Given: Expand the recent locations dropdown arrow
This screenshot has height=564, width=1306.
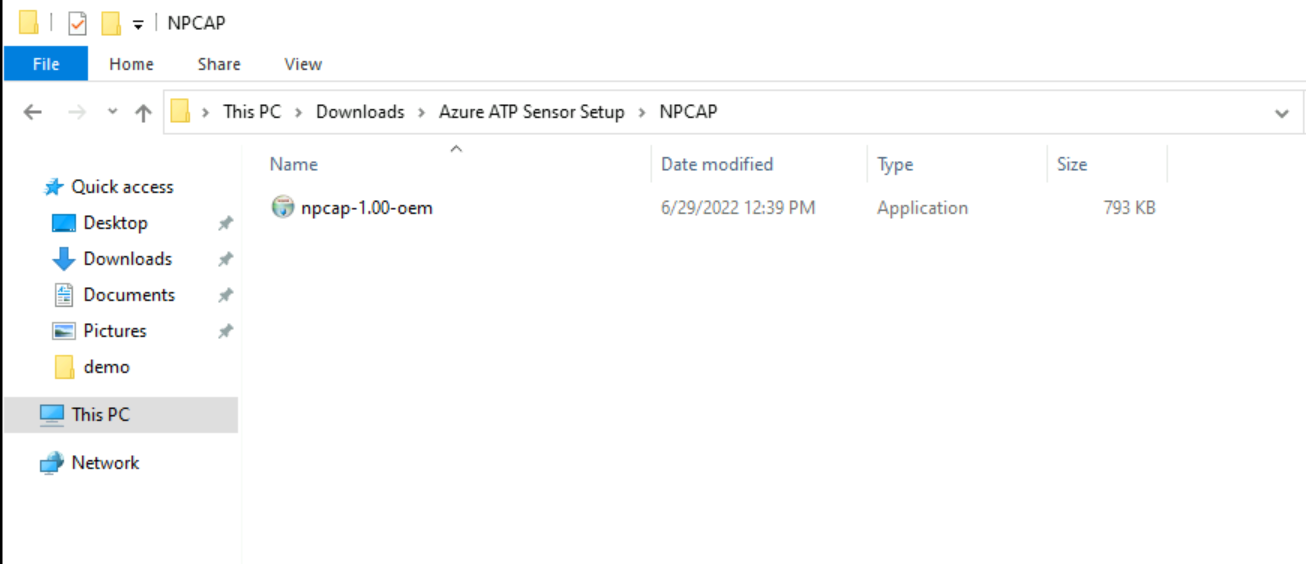Looking at the screenshot, I should (112, 113).
